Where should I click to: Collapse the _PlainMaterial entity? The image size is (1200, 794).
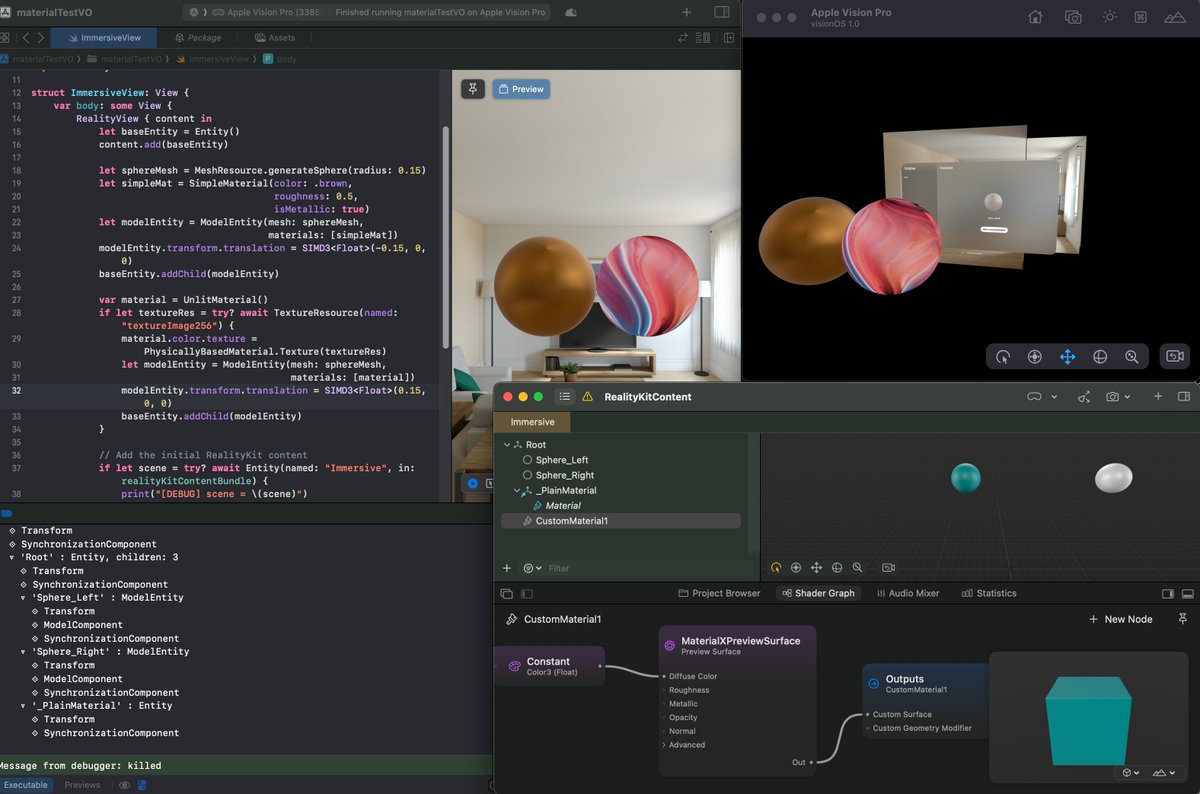[517, 491]
